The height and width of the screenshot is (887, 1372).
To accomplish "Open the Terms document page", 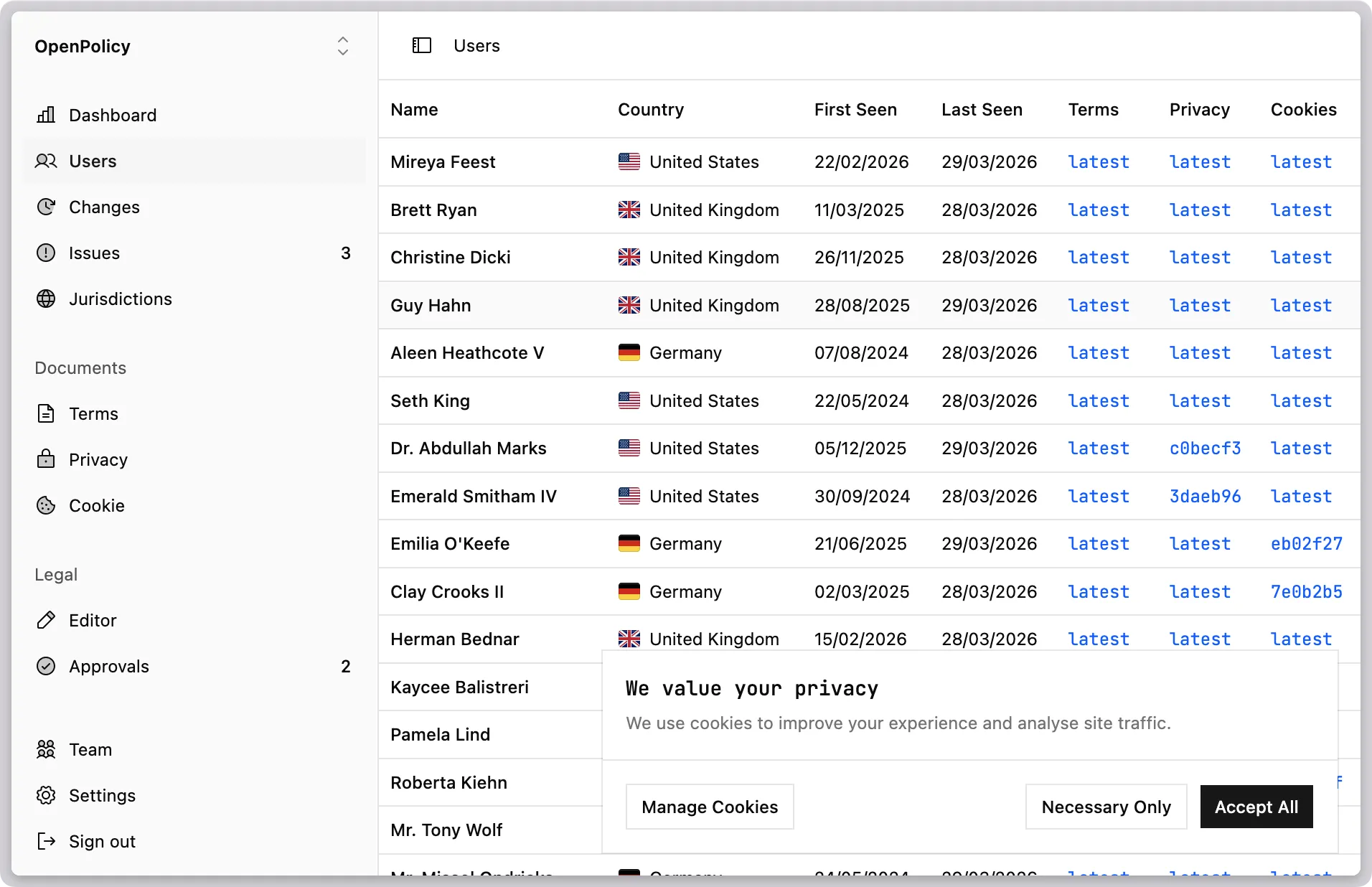I will coord(93,413).
